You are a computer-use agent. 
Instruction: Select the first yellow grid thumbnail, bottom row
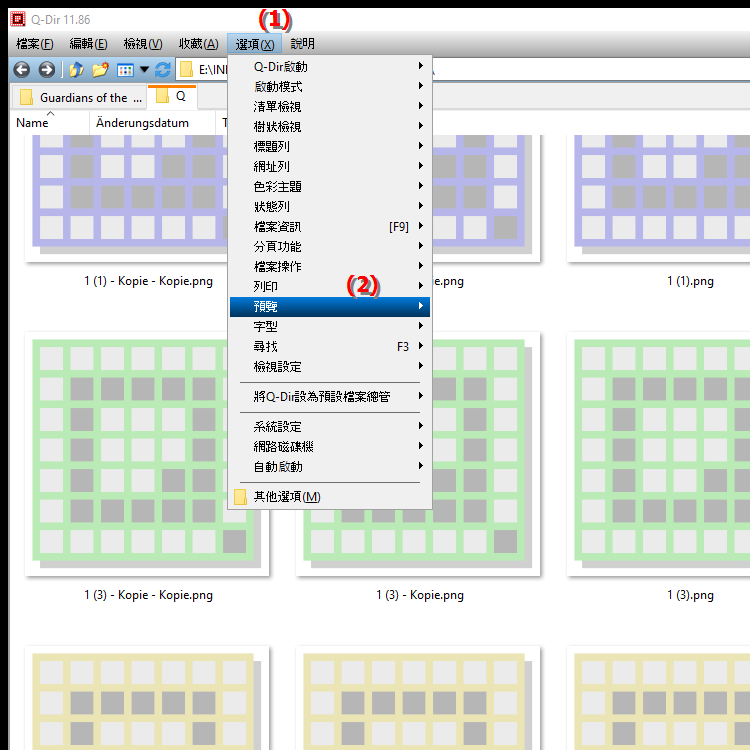[147, 698]
